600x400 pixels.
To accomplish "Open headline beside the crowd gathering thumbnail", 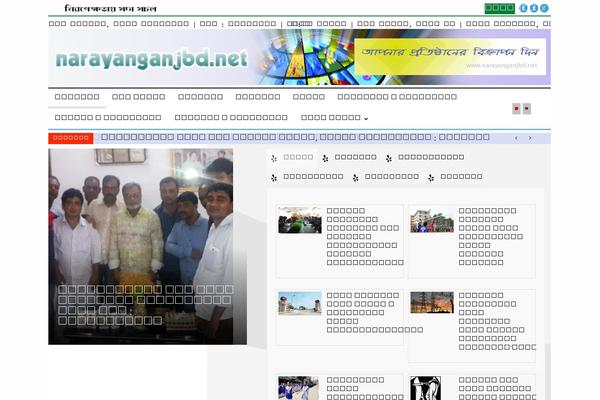I will tap(365, 237).
